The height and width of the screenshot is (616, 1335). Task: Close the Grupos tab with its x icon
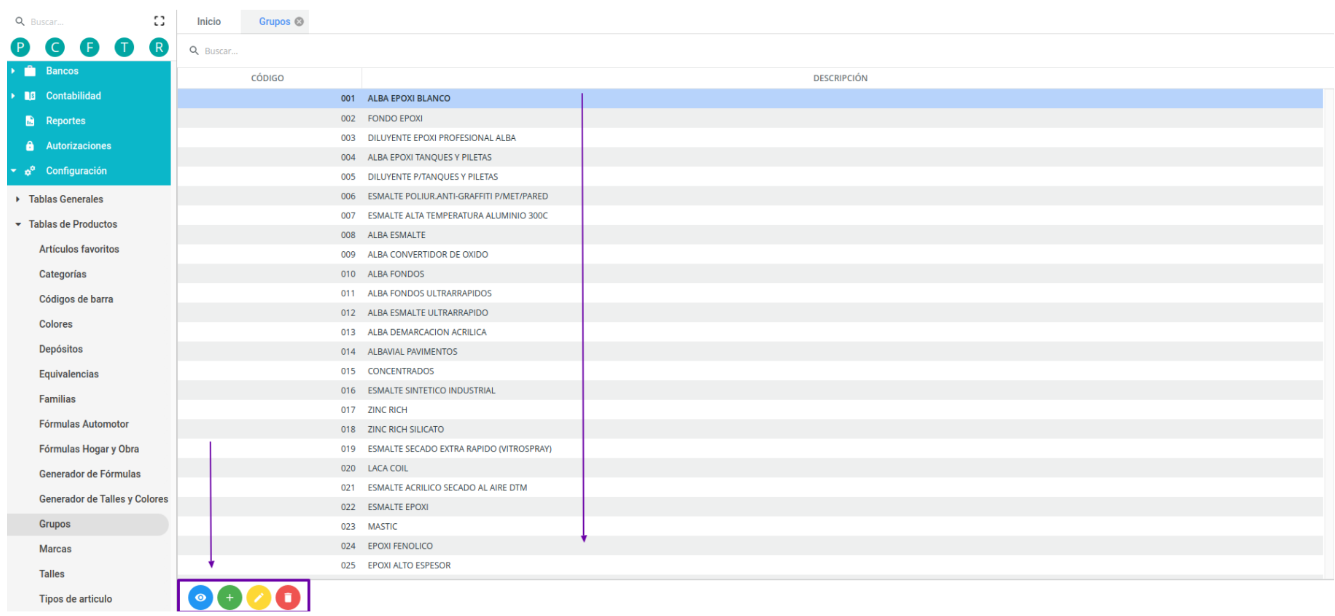pyautogui.click(x=300, y=21)
